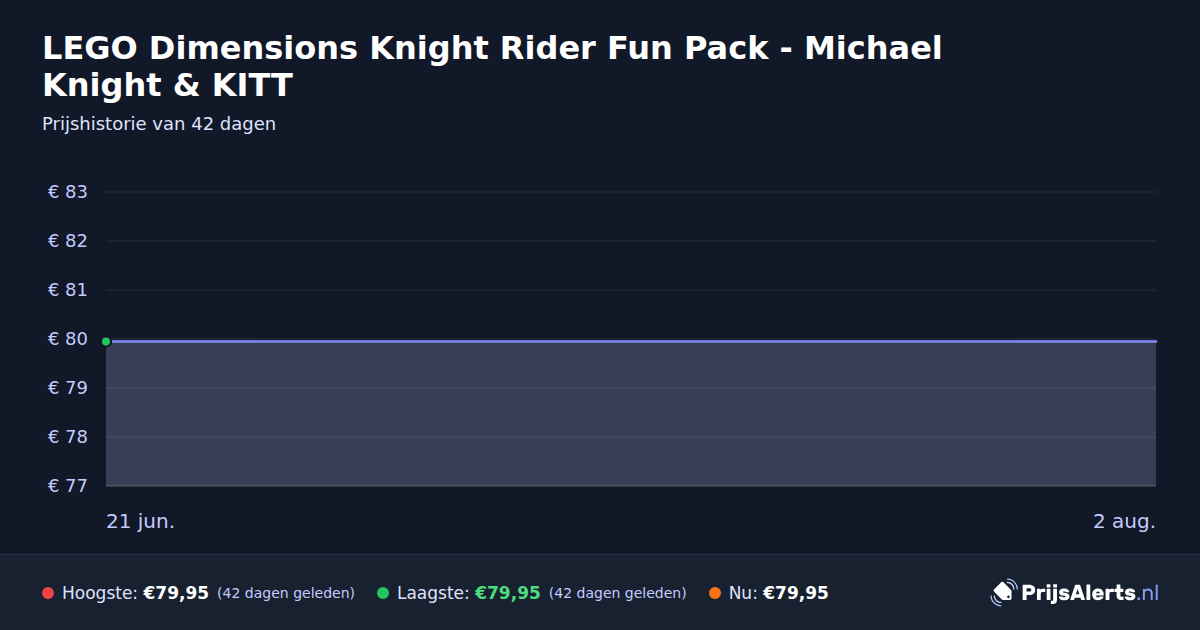Click the PrijsAlerts tag logo icon
Image resolution: width=1200 pixels, height=630 pixels.
click(1003, 593)
